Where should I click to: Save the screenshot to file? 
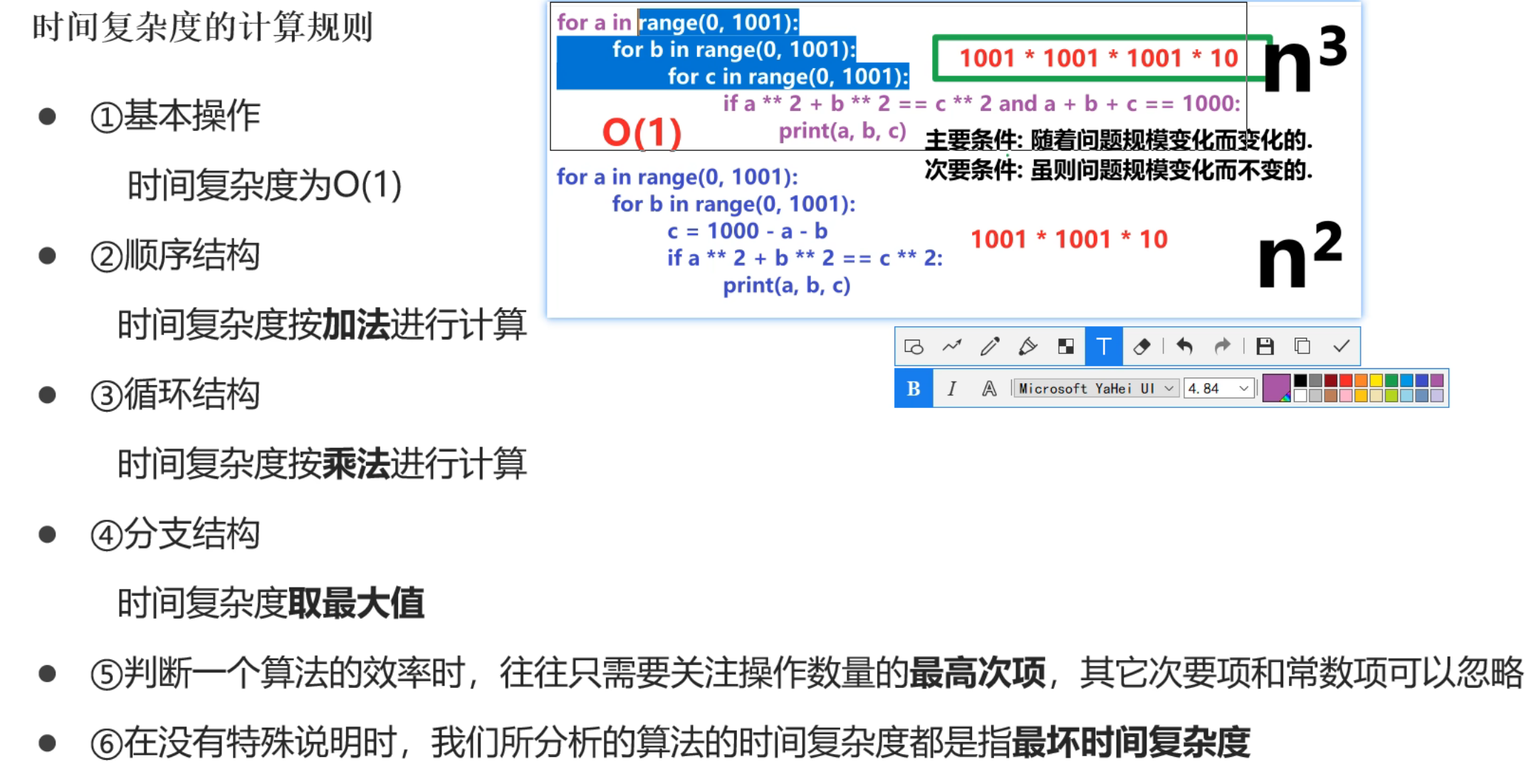pos(1265,347)
